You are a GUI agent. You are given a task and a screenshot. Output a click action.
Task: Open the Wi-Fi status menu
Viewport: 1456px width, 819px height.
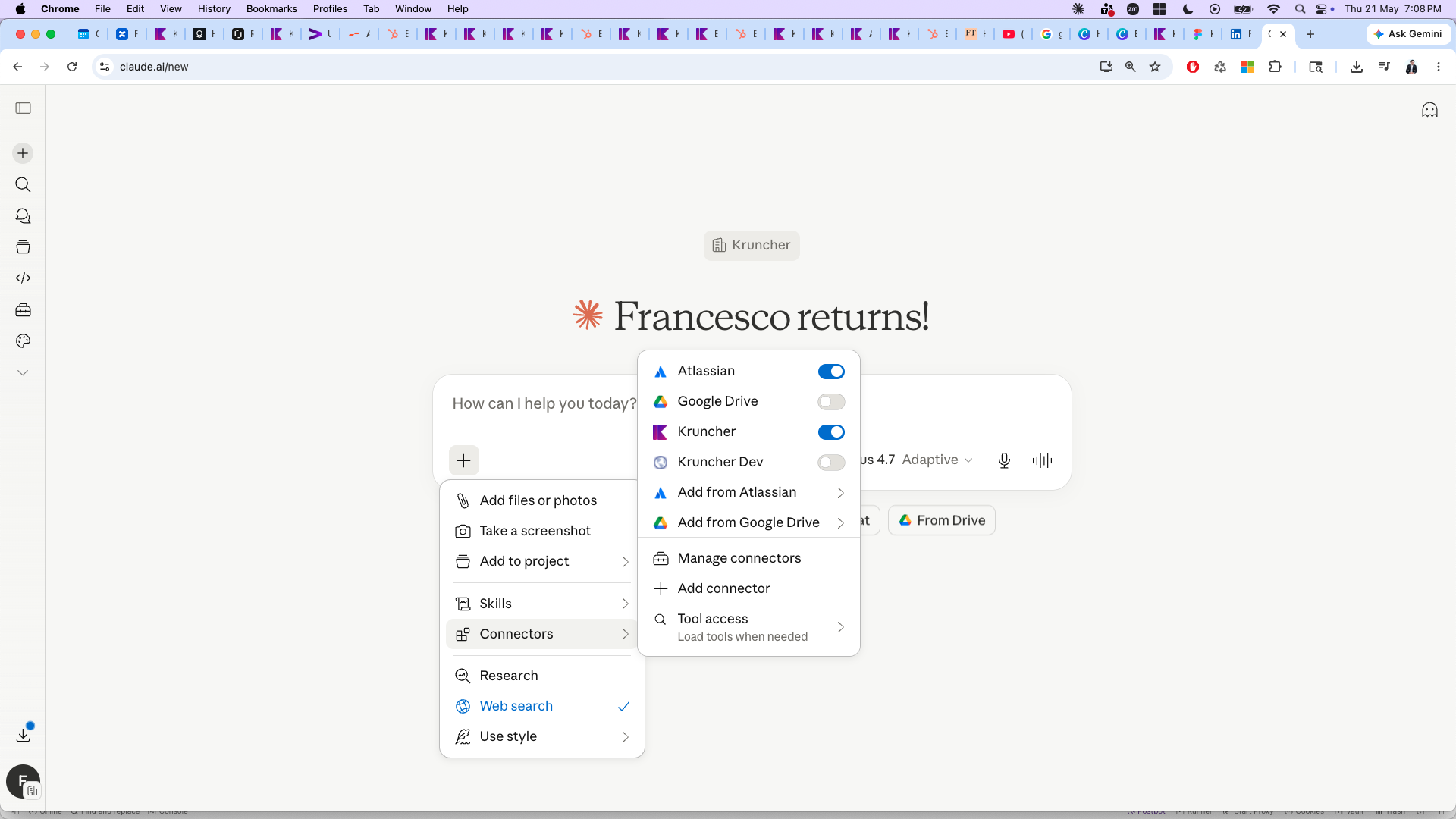1273,9
